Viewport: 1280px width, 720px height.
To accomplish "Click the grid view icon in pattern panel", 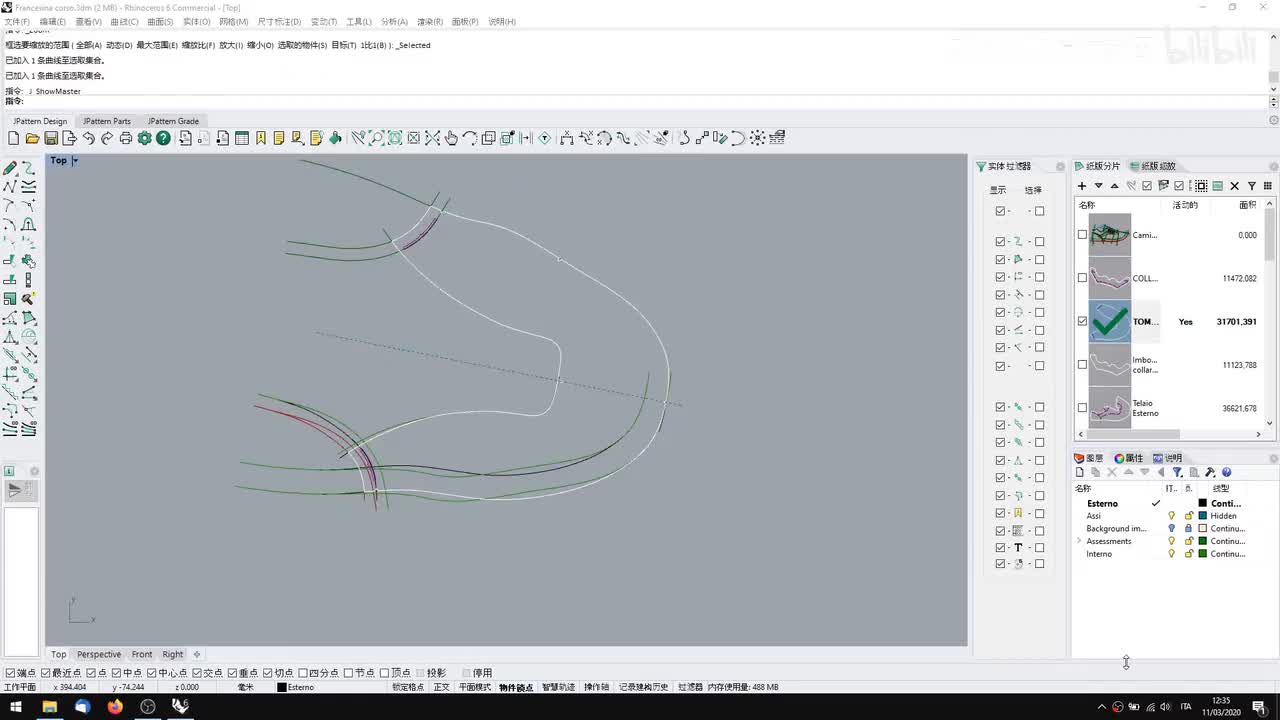I will 1268,186.
